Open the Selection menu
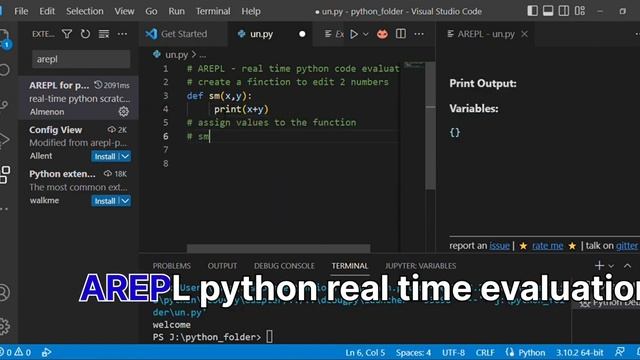This screenshot has height=360, width=640. tap(84, 11)
